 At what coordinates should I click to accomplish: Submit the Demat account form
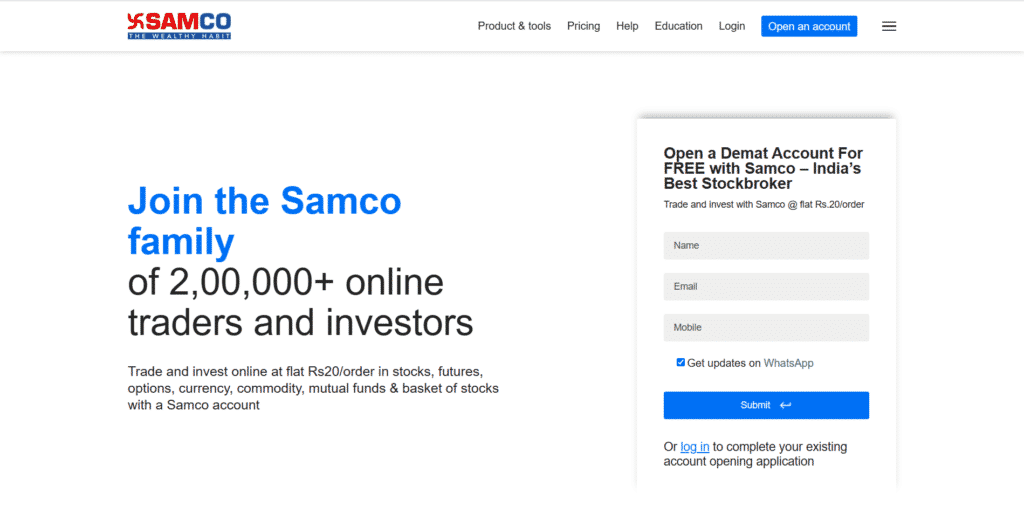tap(766, 405)
